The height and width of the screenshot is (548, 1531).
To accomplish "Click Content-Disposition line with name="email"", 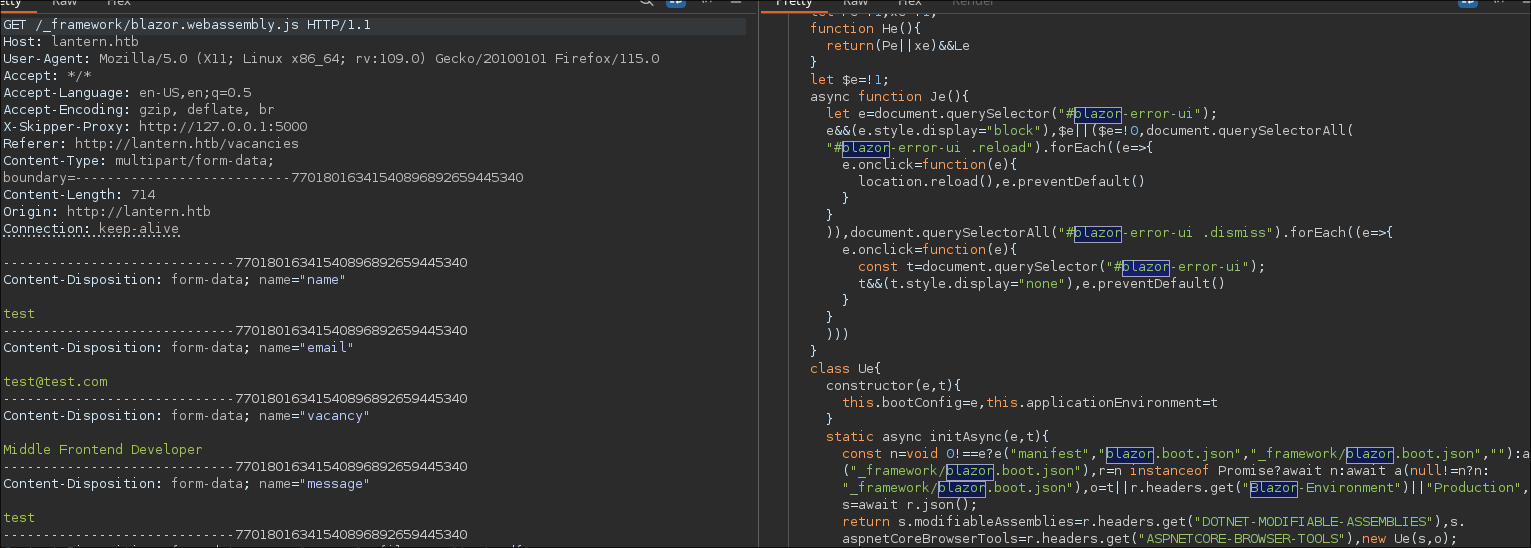I will (178, 348).
